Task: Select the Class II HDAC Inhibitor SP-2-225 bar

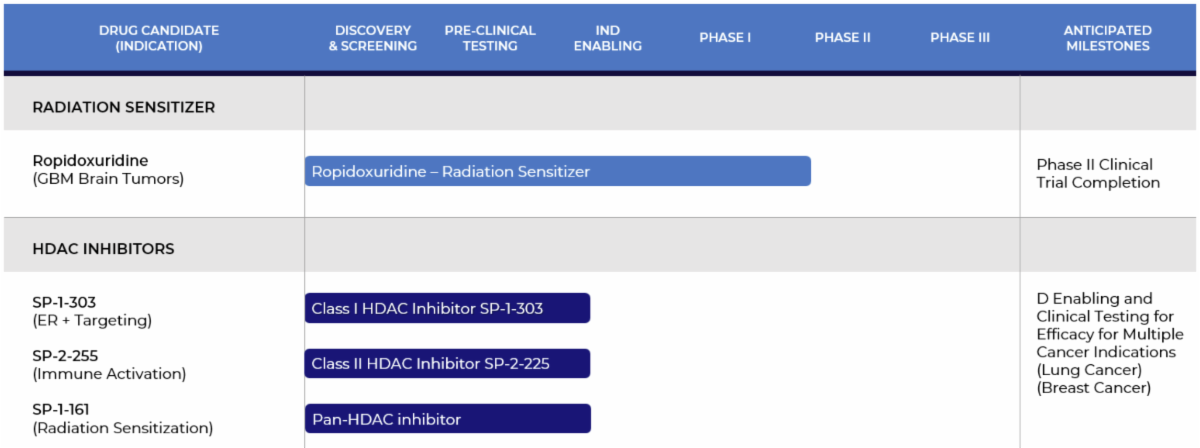Action: 447,363
